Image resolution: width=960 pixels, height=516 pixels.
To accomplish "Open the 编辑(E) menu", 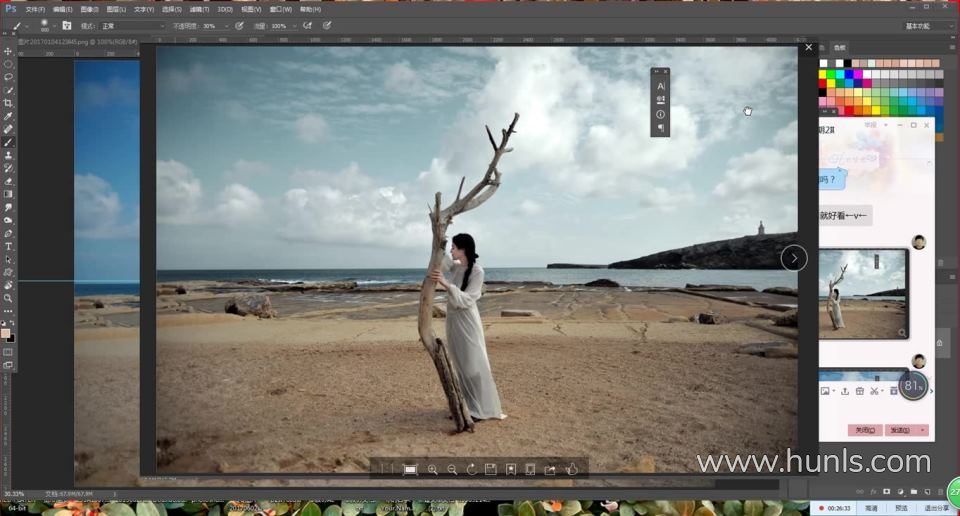I will click(62, 9).
